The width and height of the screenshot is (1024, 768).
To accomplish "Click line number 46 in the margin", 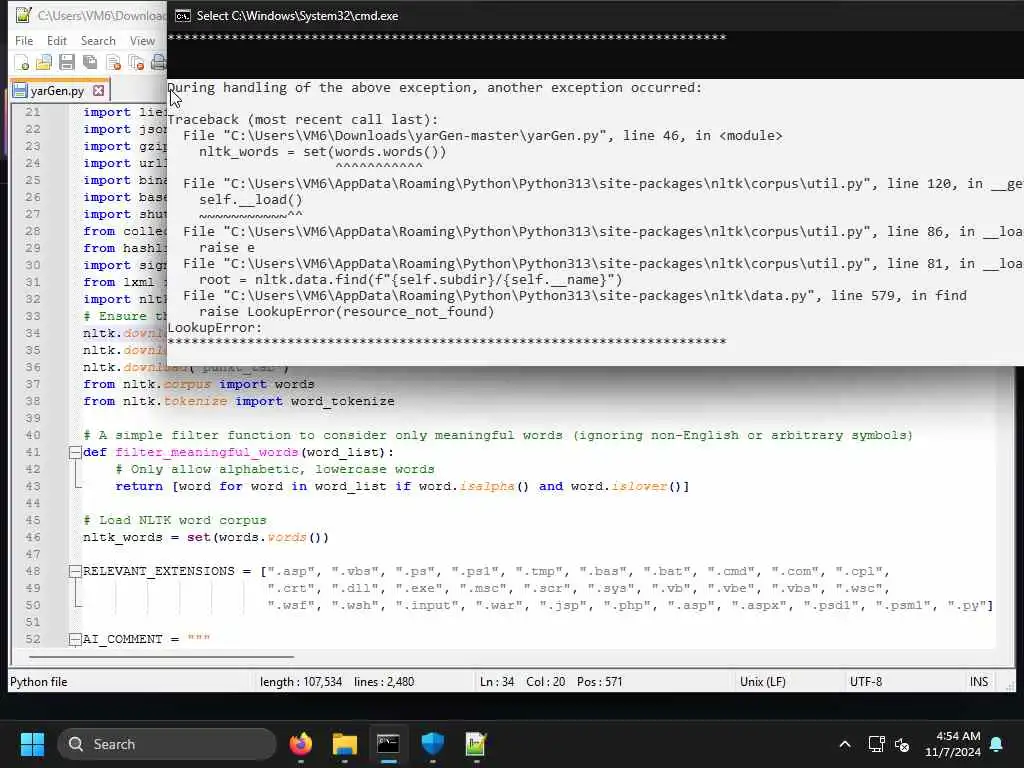I will [33, 537].
